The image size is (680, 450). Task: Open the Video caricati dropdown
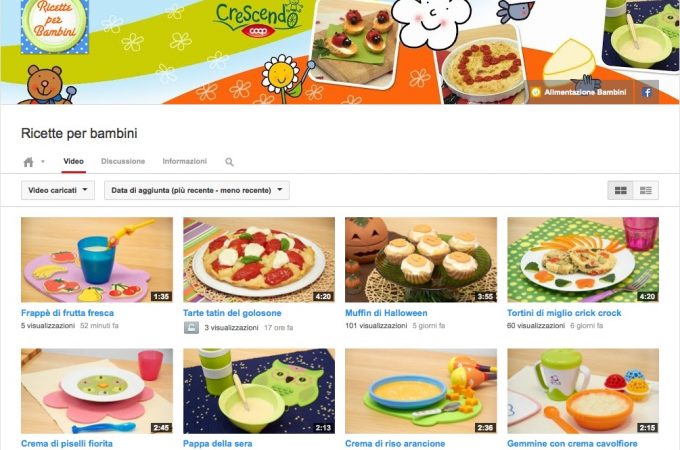(x=58, y=190)
